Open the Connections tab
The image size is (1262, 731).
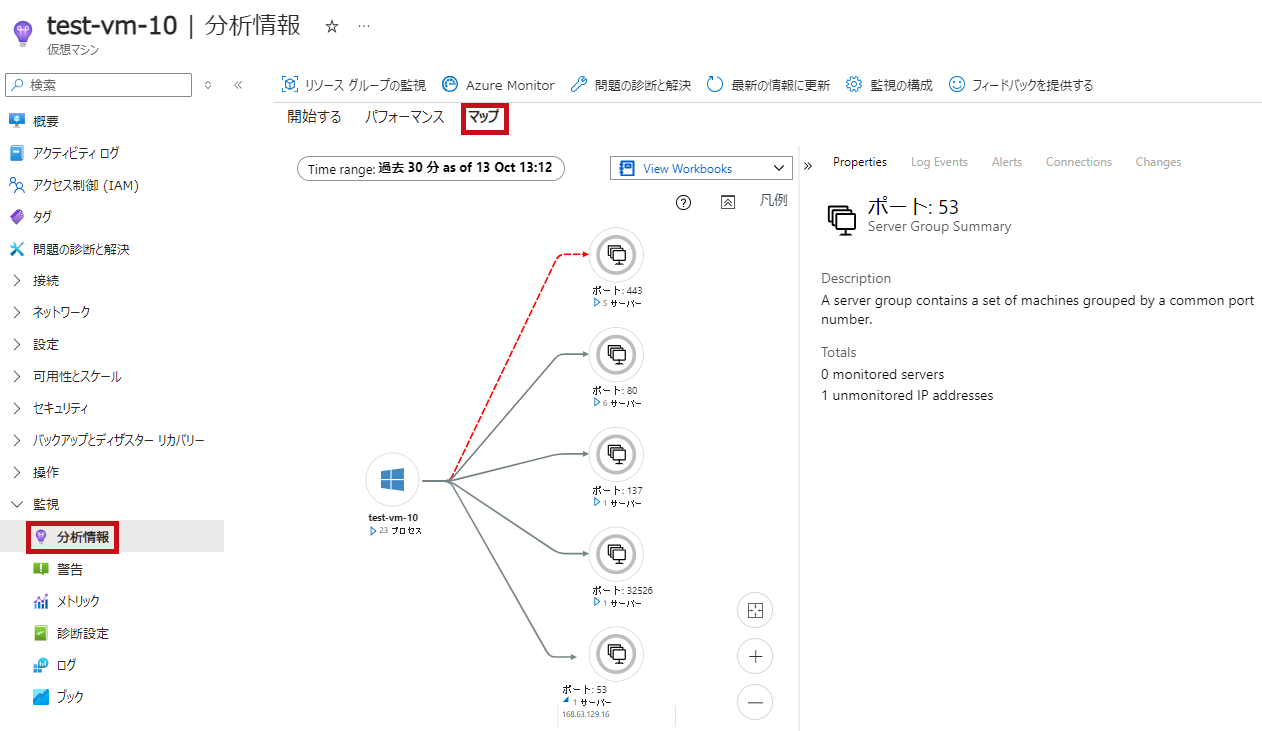[x=1079, y=162]
